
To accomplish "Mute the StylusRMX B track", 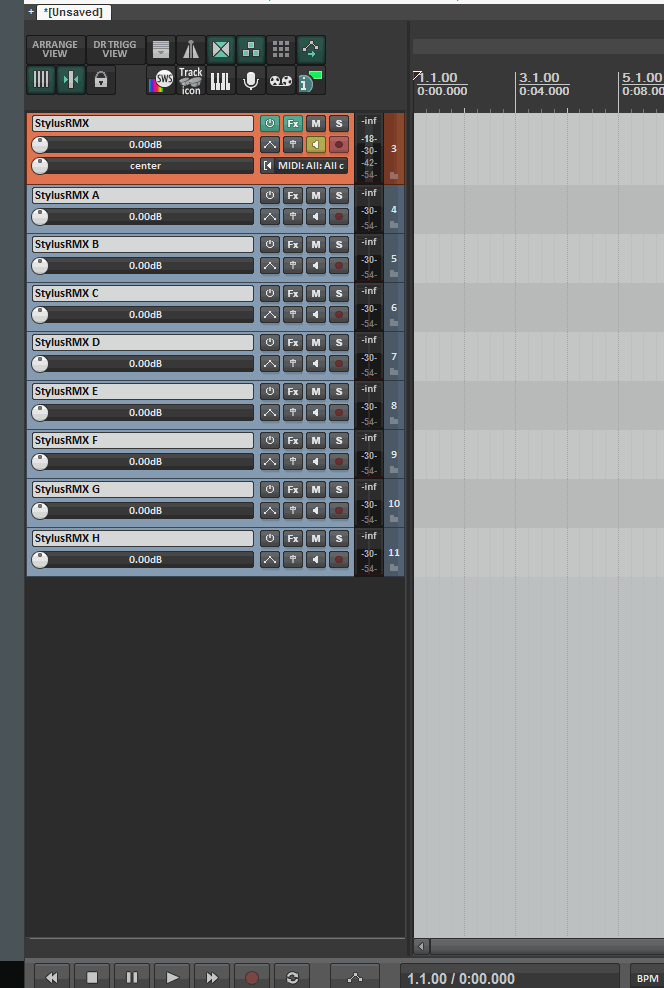I will pyautogui.click(x=316, y=244).
